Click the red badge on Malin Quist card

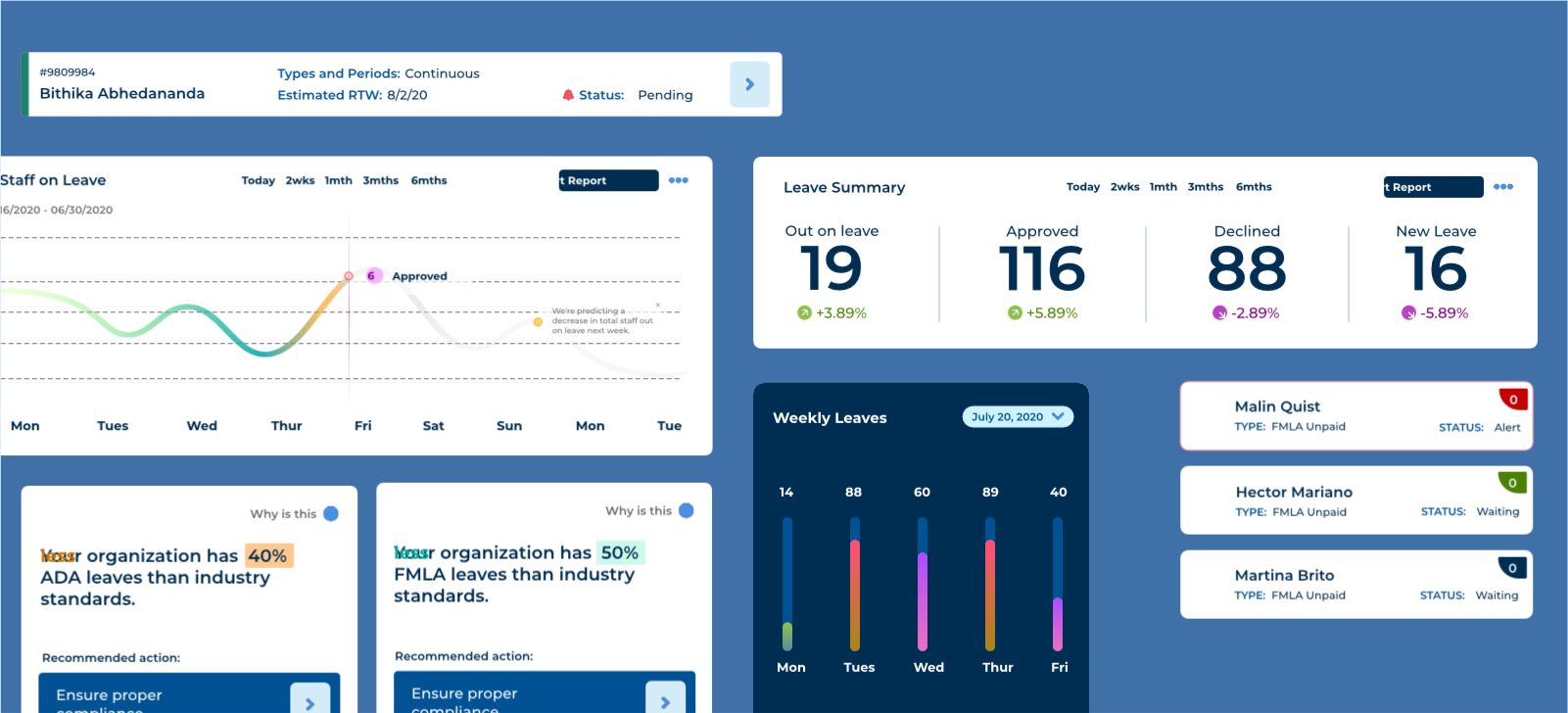[x=1513, y=399]
